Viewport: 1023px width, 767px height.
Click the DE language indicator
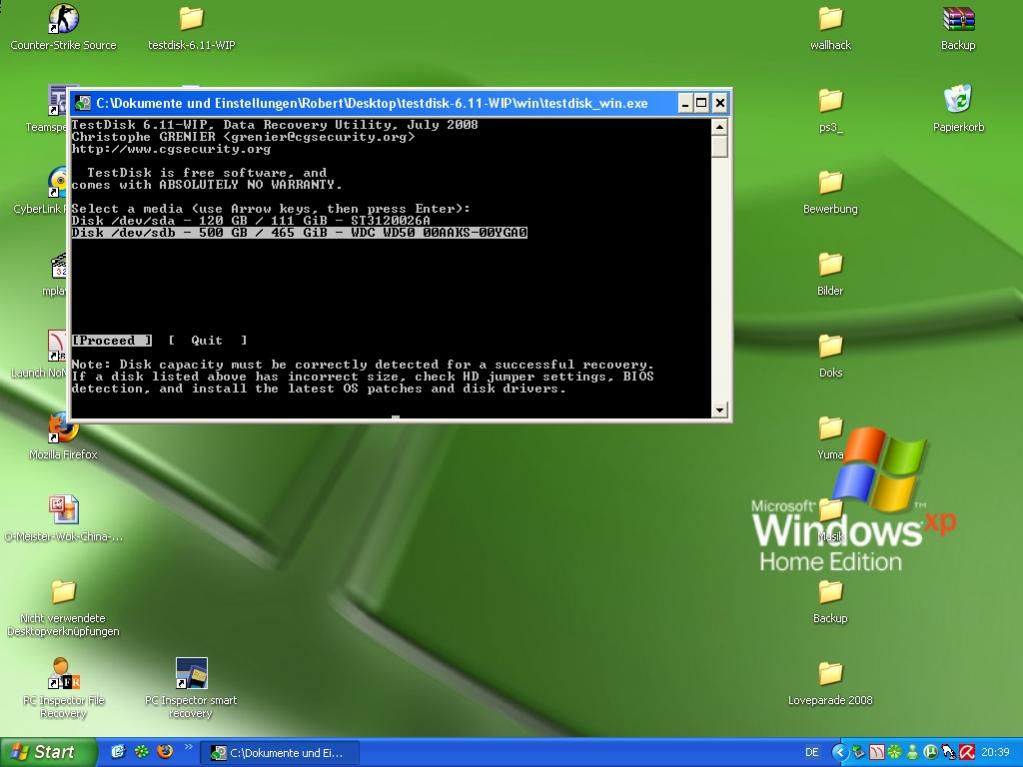[812, 753]
